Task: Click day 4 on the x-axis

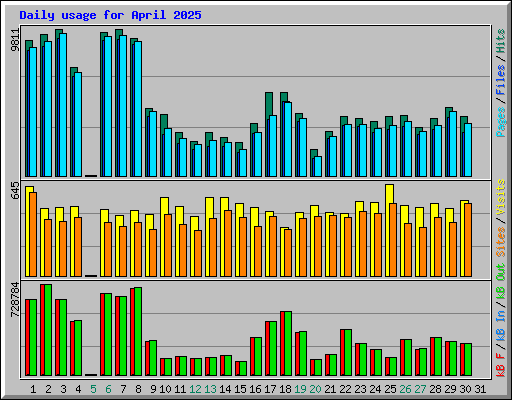Action: point(78,389)
